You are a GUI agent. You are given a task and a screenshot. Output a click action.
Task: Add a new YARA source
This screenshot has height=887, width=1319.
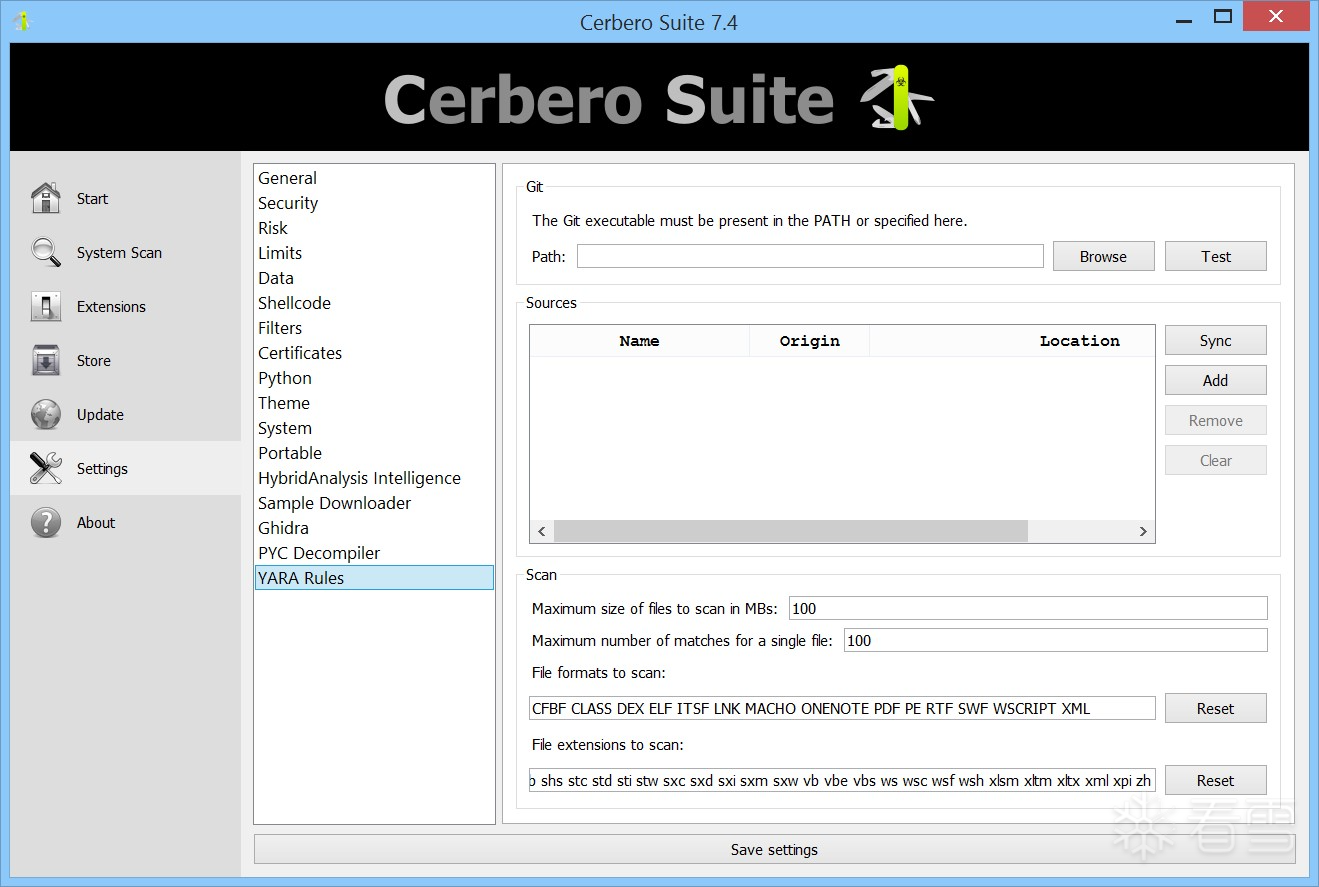point(1216,380)
